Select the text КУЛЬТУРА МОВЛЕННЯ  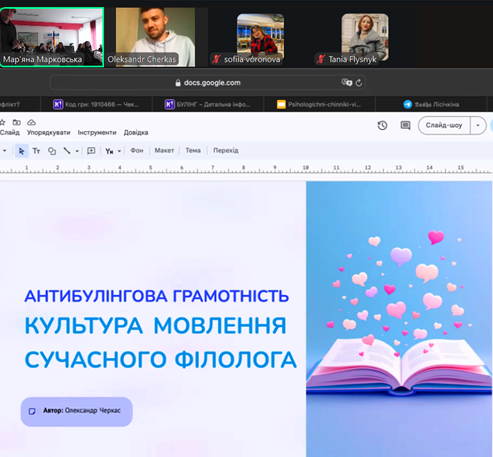155,325
